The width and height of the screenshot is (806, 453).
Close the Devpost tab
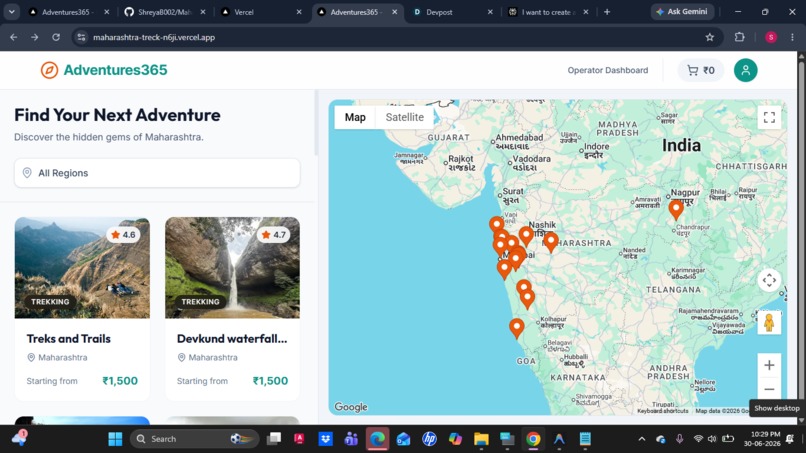click(x=490, y=12)
